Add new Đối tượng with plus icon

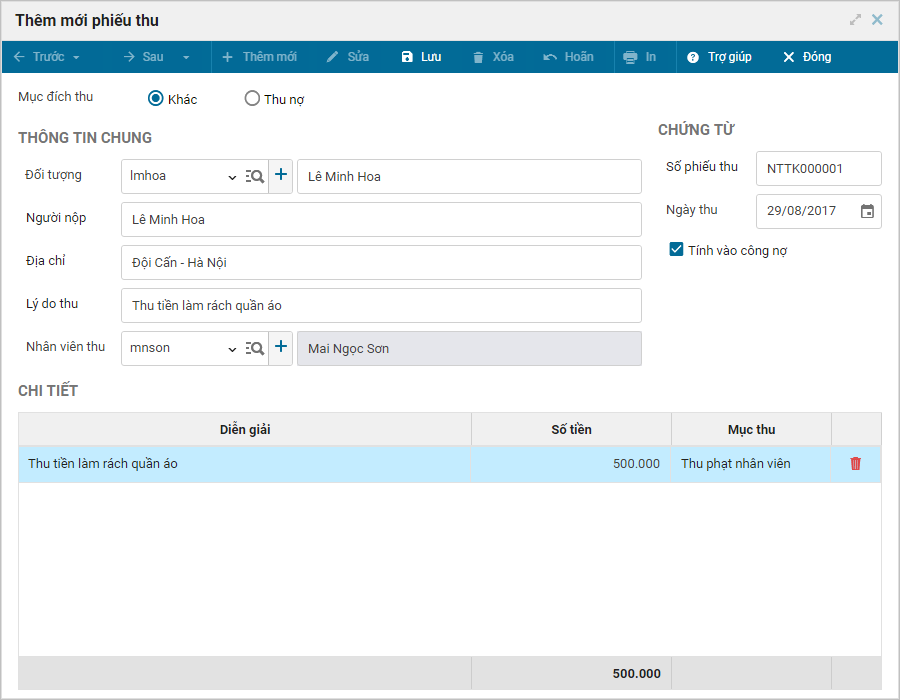[x=281, y=175]
